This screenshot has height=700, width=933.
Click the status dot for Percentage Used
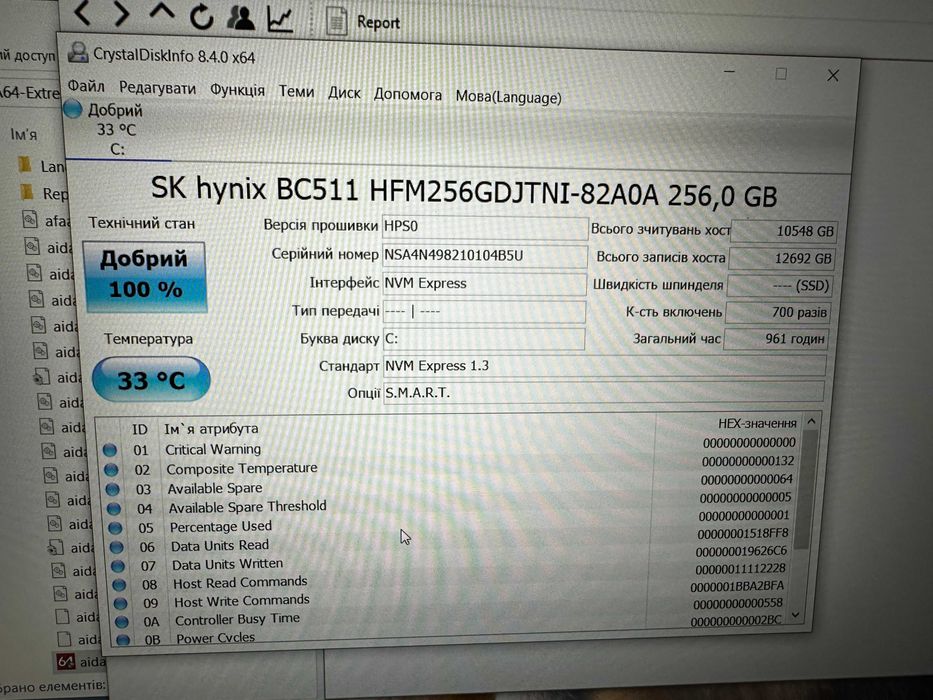tap(115, 528)
